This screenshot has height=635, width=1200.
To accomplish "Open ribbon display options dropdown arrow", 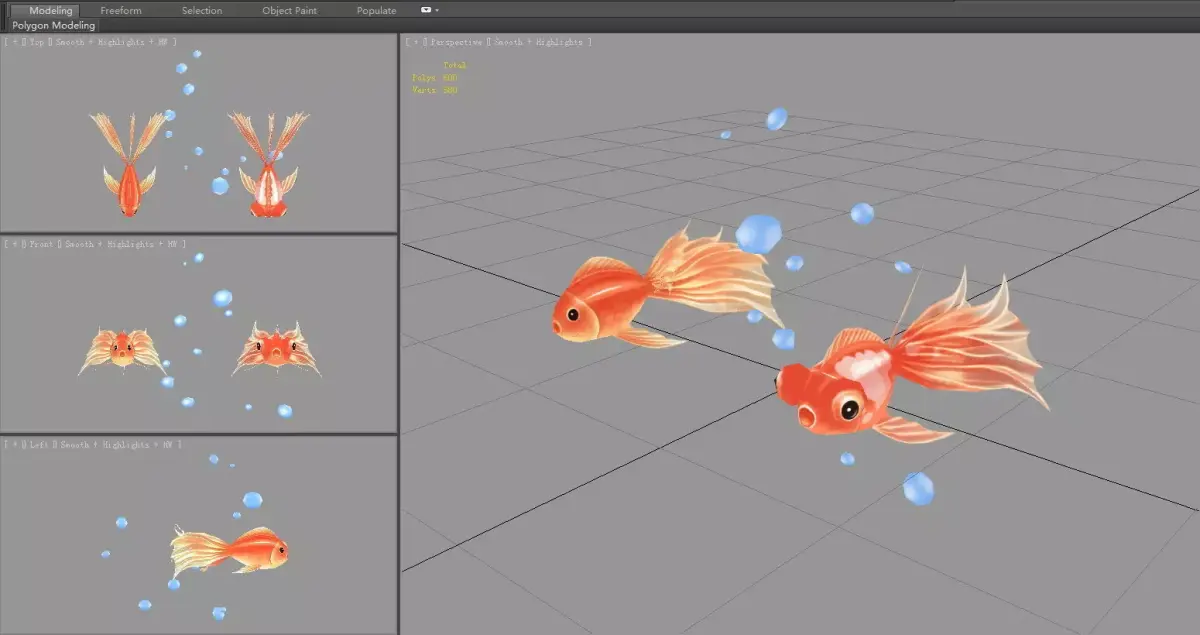I will [437, 10].
